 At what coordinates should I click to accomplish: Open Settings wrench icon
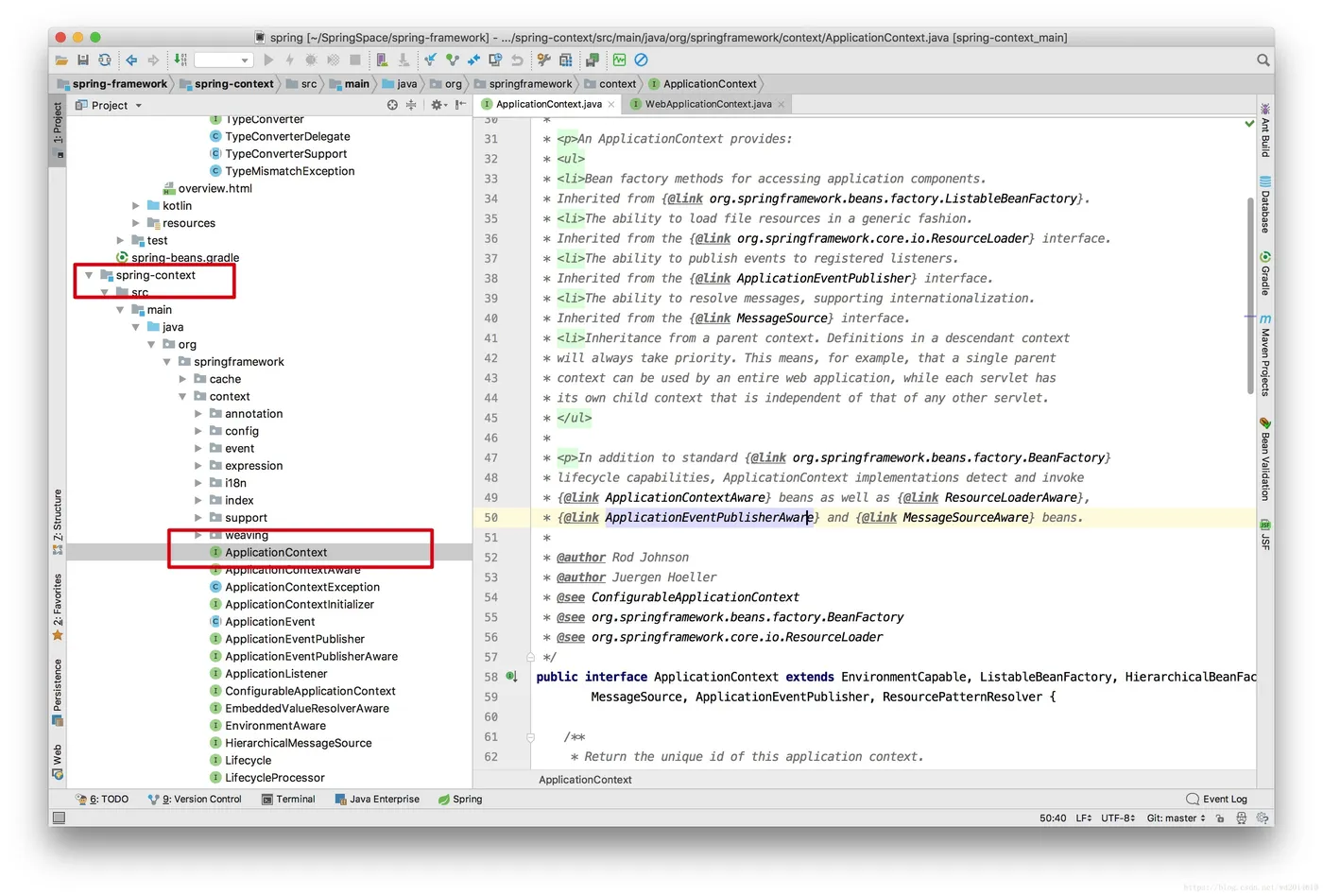(x=543, y=60)
